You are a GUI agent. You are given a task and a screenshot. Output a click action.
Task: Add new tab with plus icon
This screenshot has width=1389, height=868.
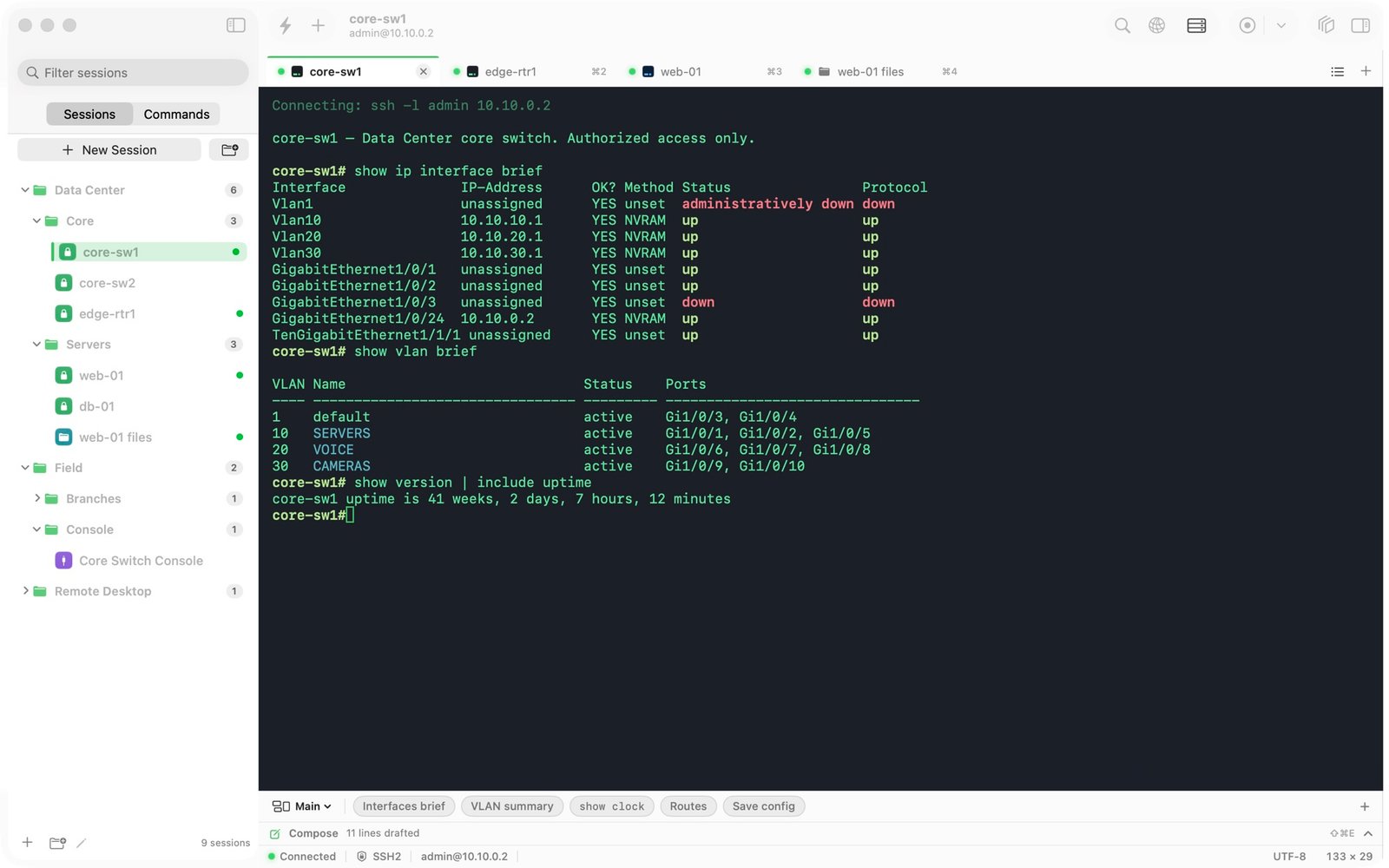pos(1366,71)
